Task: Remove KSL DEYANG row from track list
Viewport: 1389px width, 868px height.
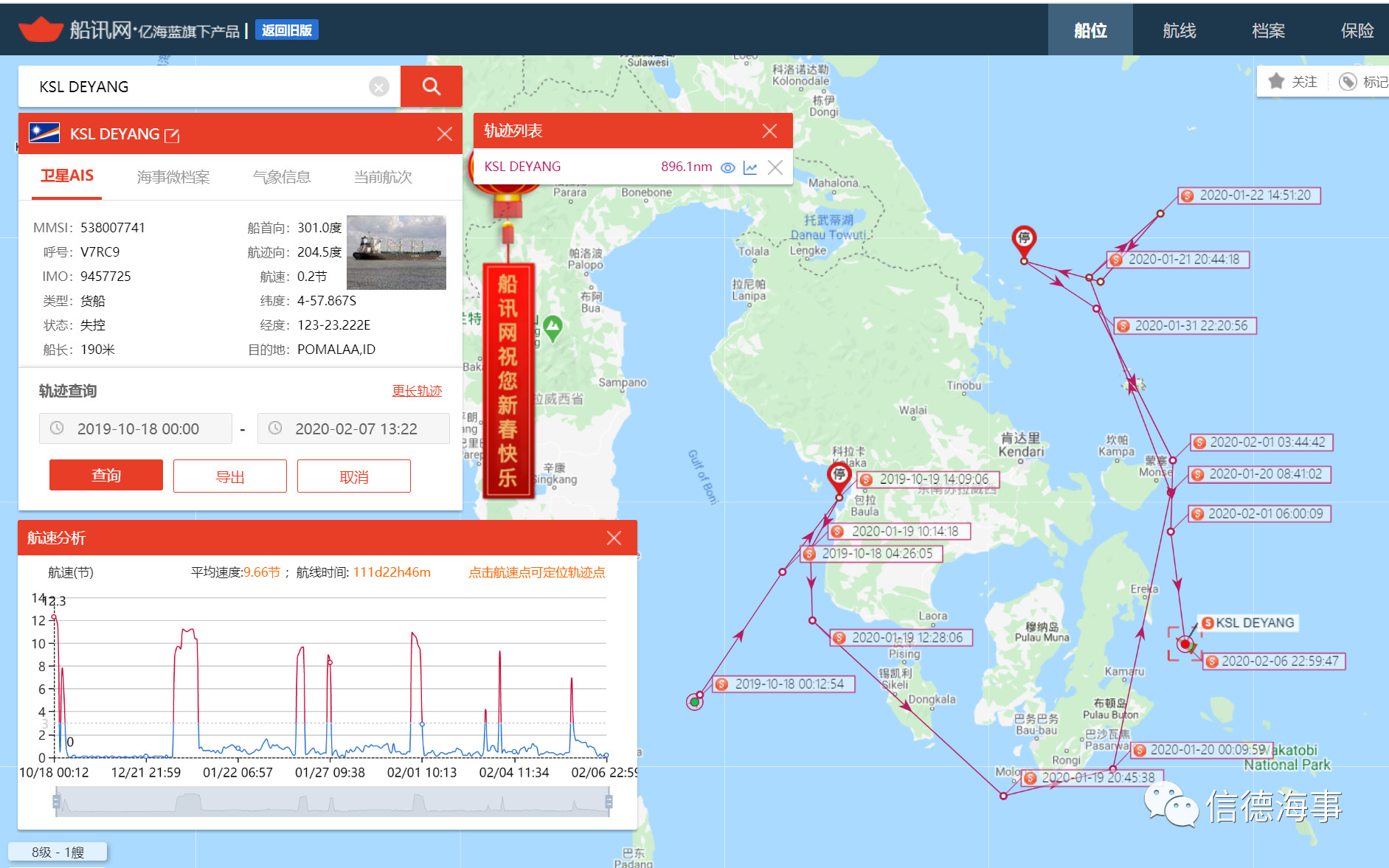Action: tap(775, 167)
